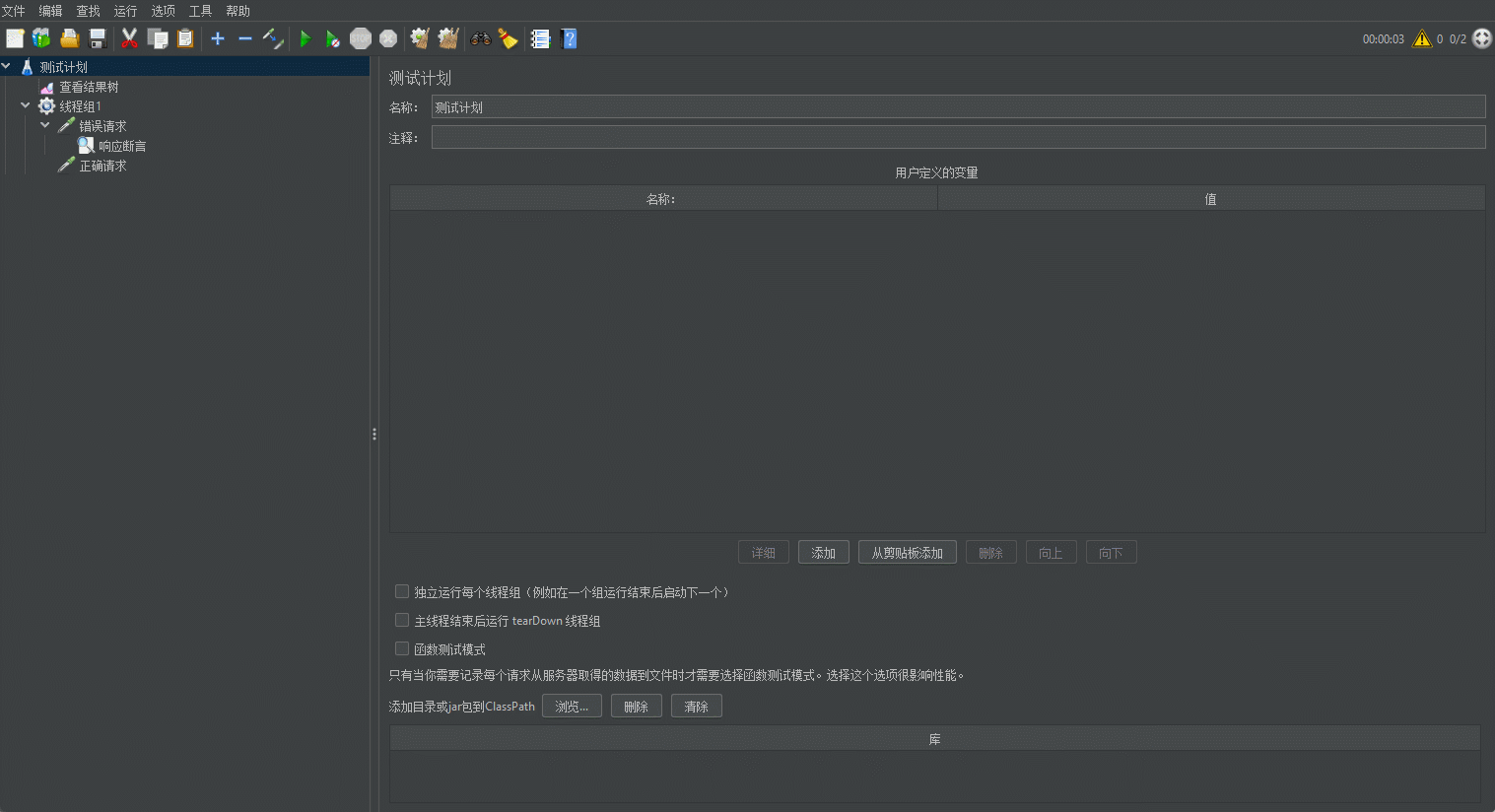Collapse the 错误请求 sampler node arrow
This screenshot has height=812, width=1495.
pyautogui.click(x=45, y=125)
